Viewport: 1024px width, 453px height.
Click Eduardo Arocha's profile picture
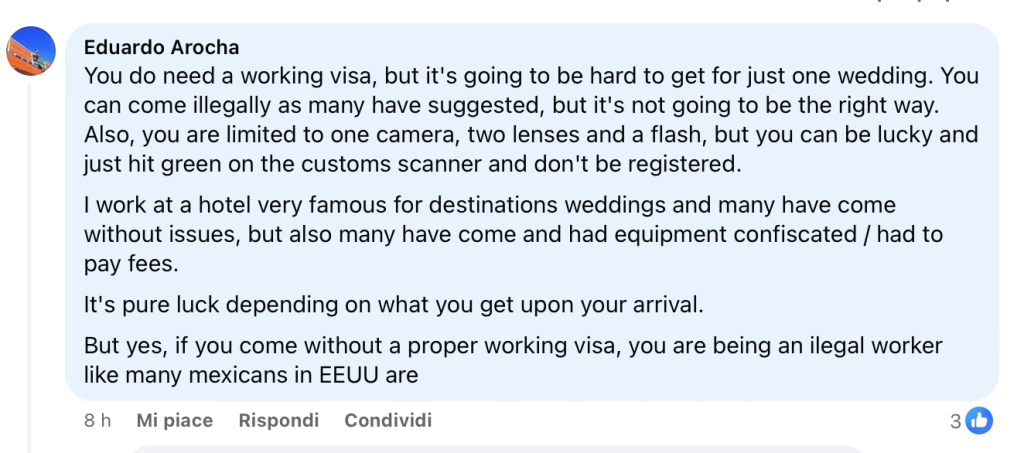coord(30,50)
